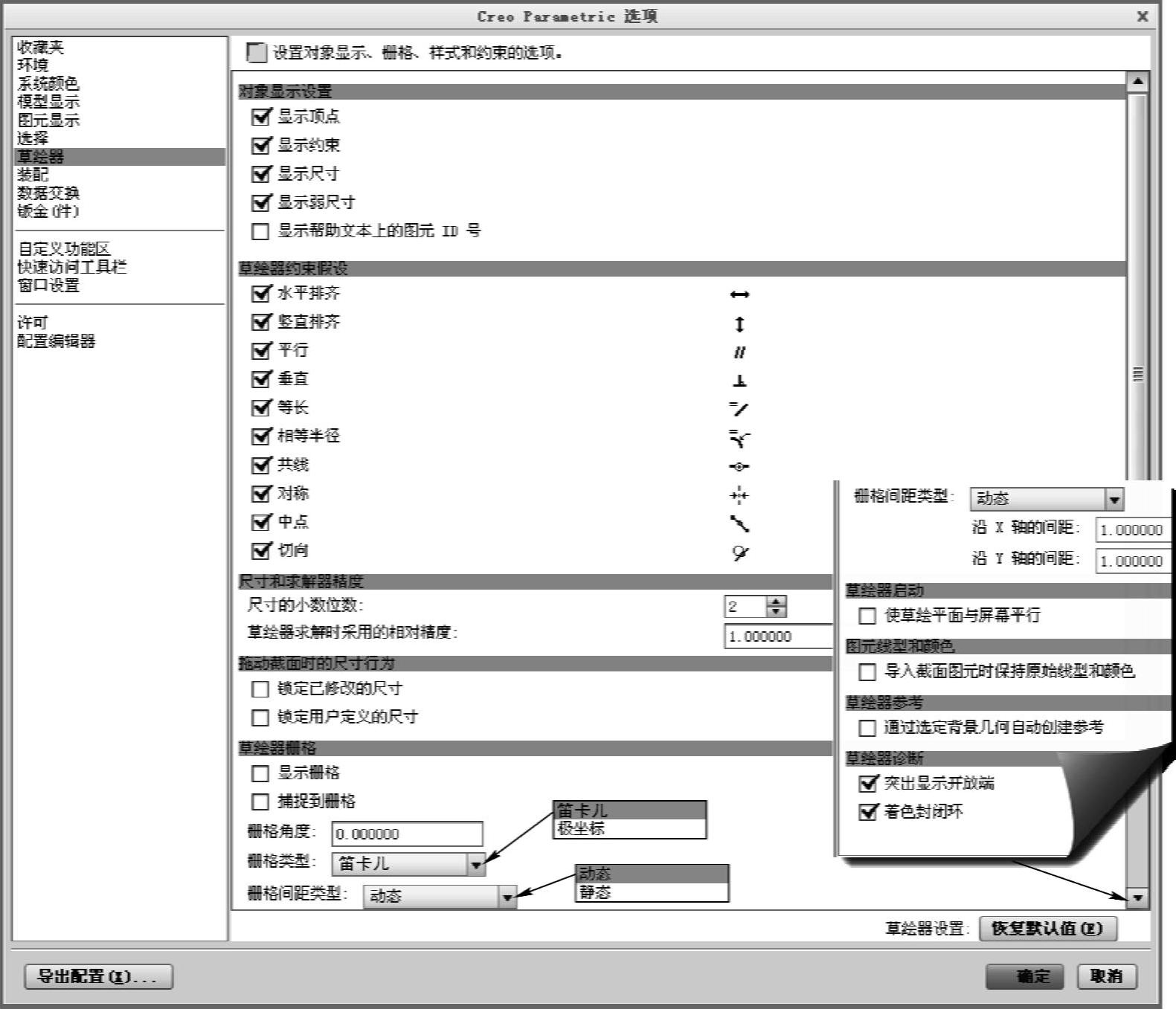Open the 数据交换 options

tap(48, 193)
